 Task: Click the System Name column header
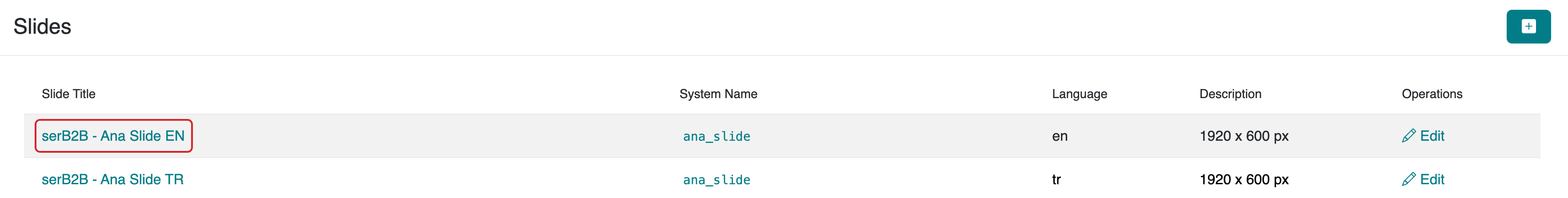(x=718, y=94)
